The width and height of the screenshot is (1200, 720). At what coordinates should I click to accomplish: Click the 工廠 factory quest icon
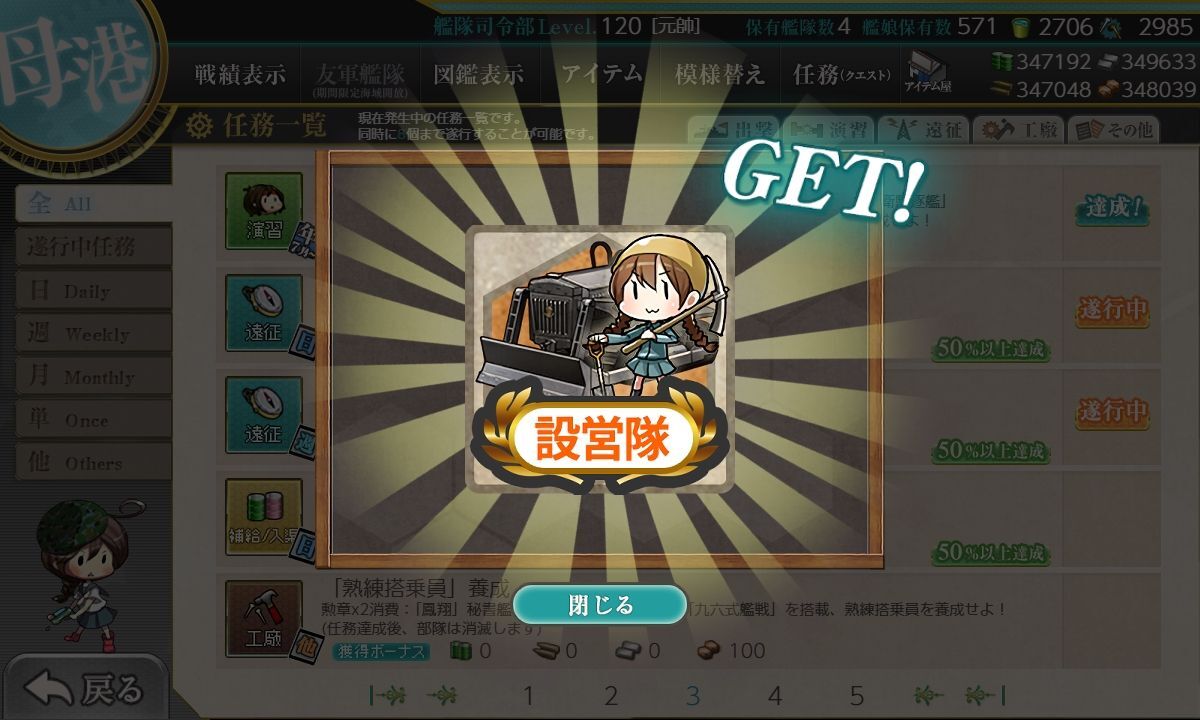[264, 619]
